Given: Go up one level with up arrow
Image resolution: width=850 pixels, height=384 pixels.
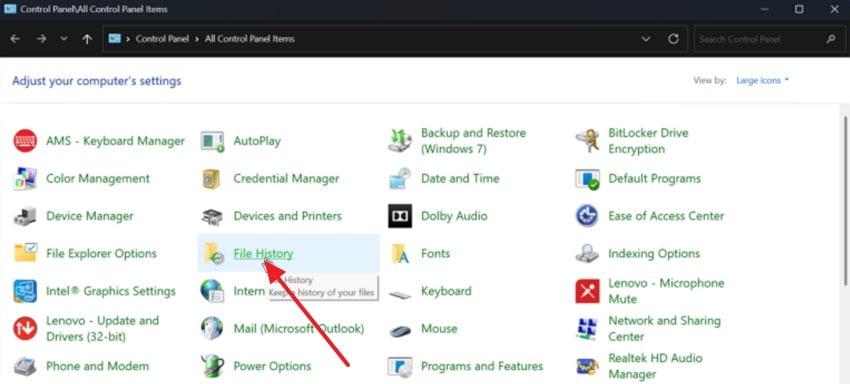Looking at the screenshot, I should [87, 39].
